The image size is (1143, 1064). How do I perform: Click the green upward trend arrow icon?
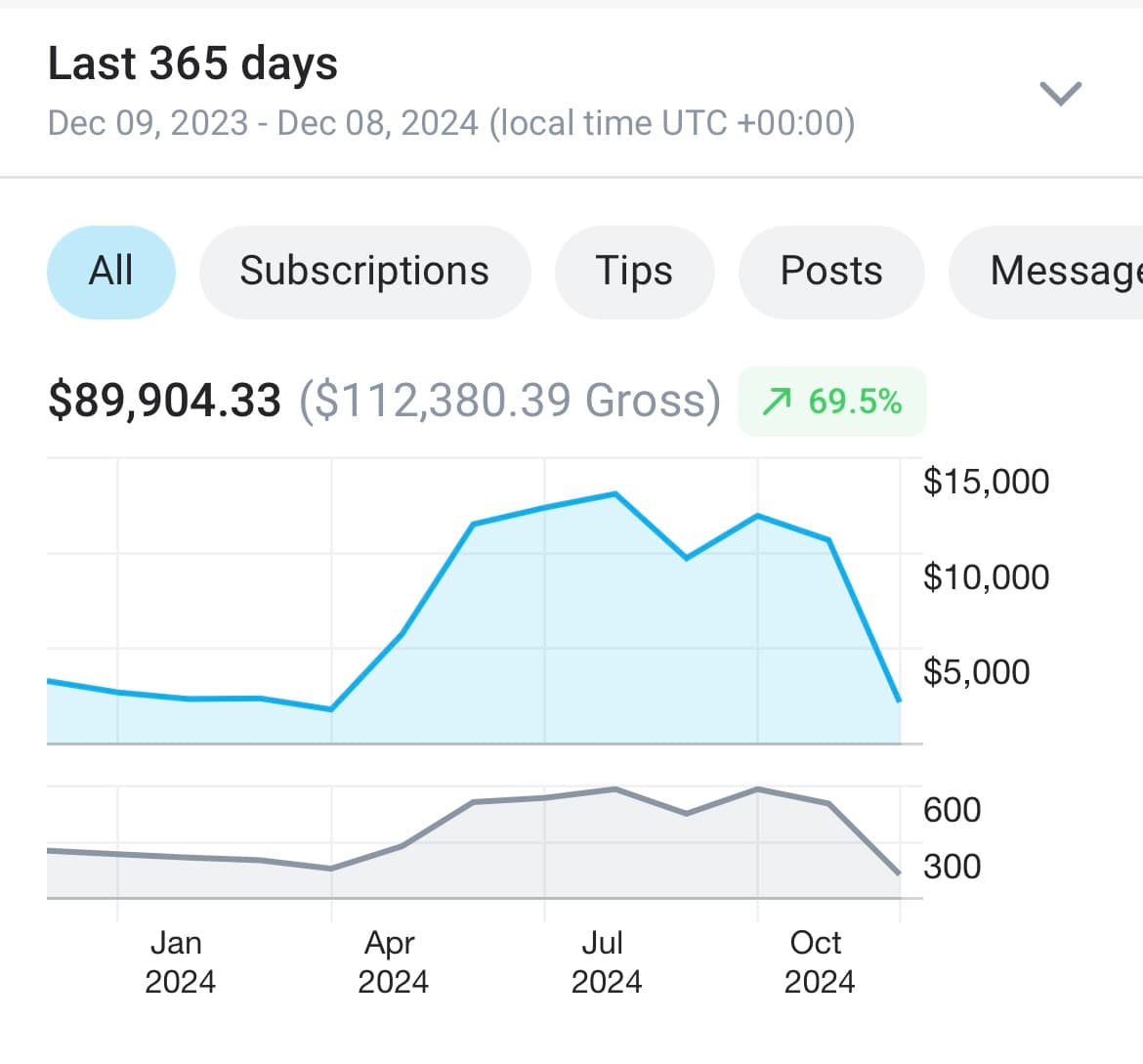point(777,401)
